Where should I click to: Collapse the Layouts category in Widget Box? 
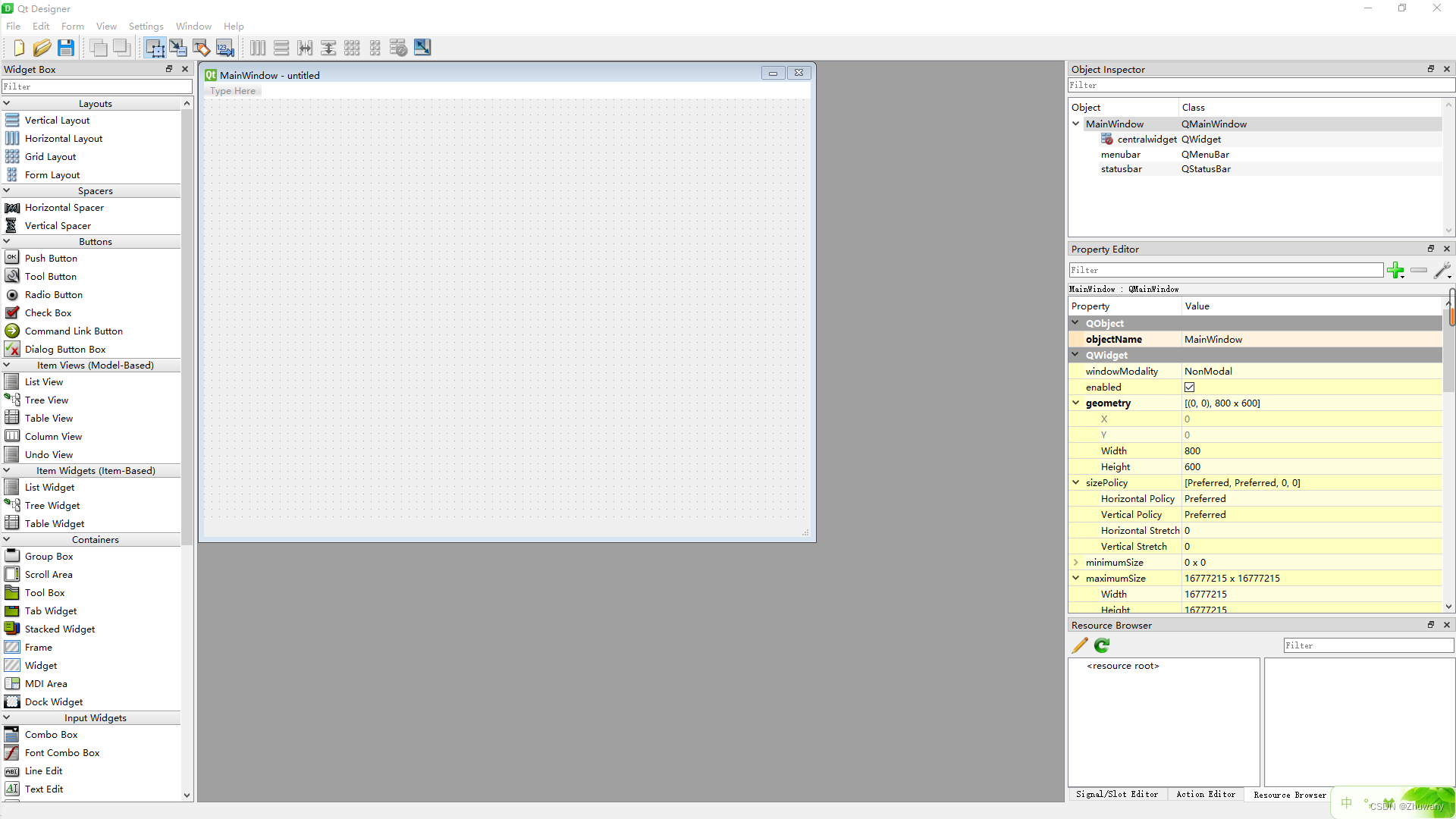tap(7, 104)
